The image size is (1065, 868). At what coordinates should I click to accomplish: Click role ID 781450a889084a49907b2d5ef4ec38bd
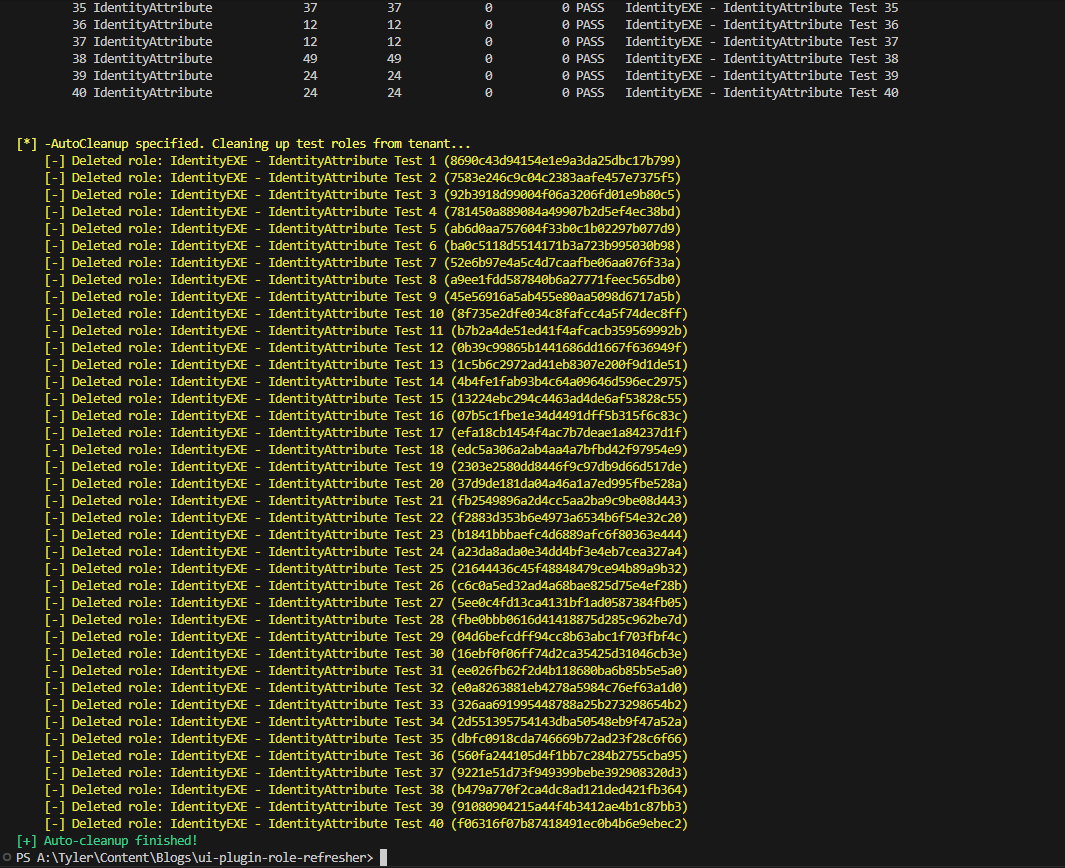tap(562, 212)
